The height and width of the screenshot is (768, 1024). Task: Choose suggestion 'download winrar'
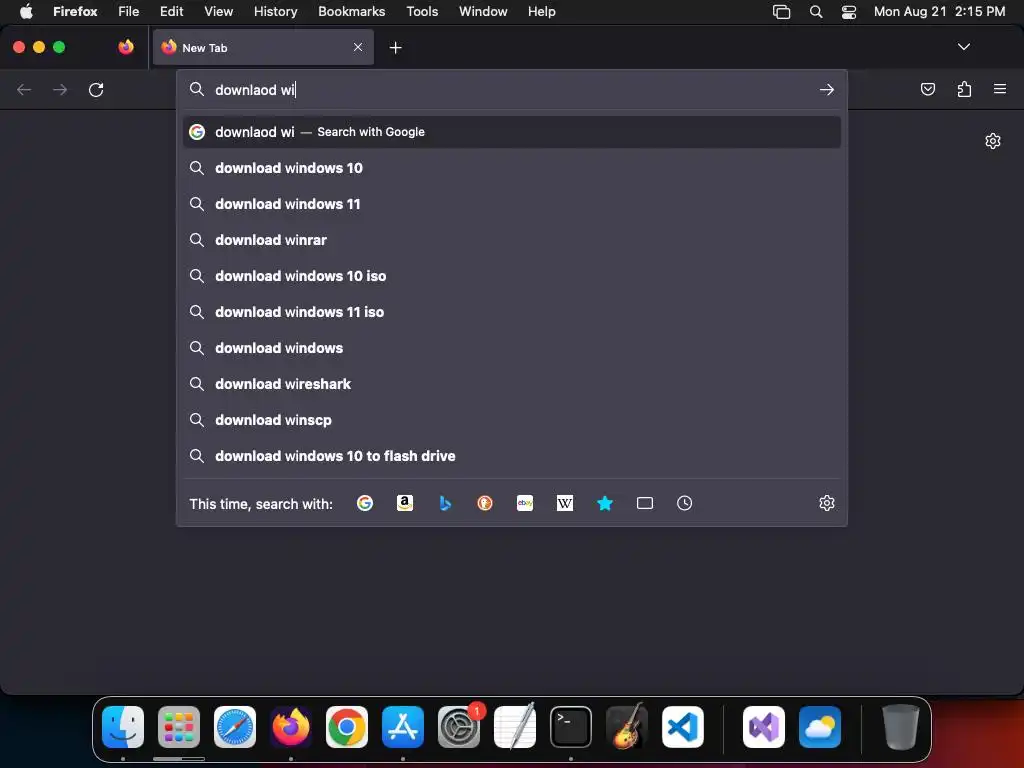click(511, 240)
